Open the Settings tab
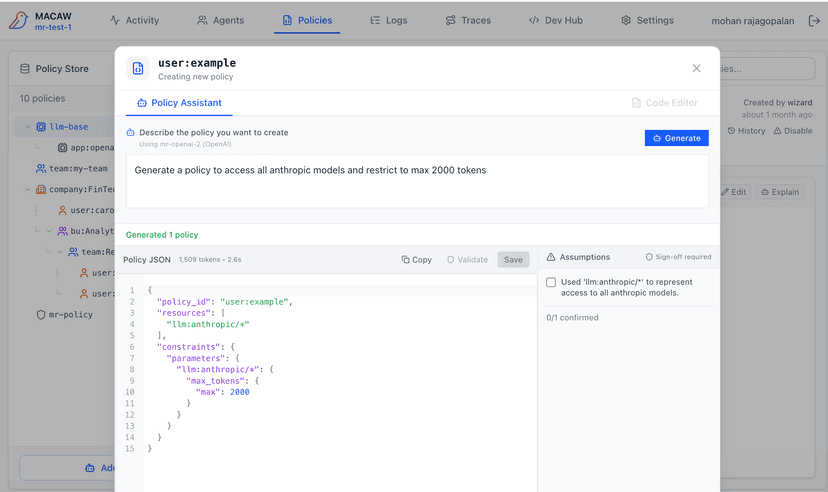The height and width of the screenshot is (492, 828). 647,20
